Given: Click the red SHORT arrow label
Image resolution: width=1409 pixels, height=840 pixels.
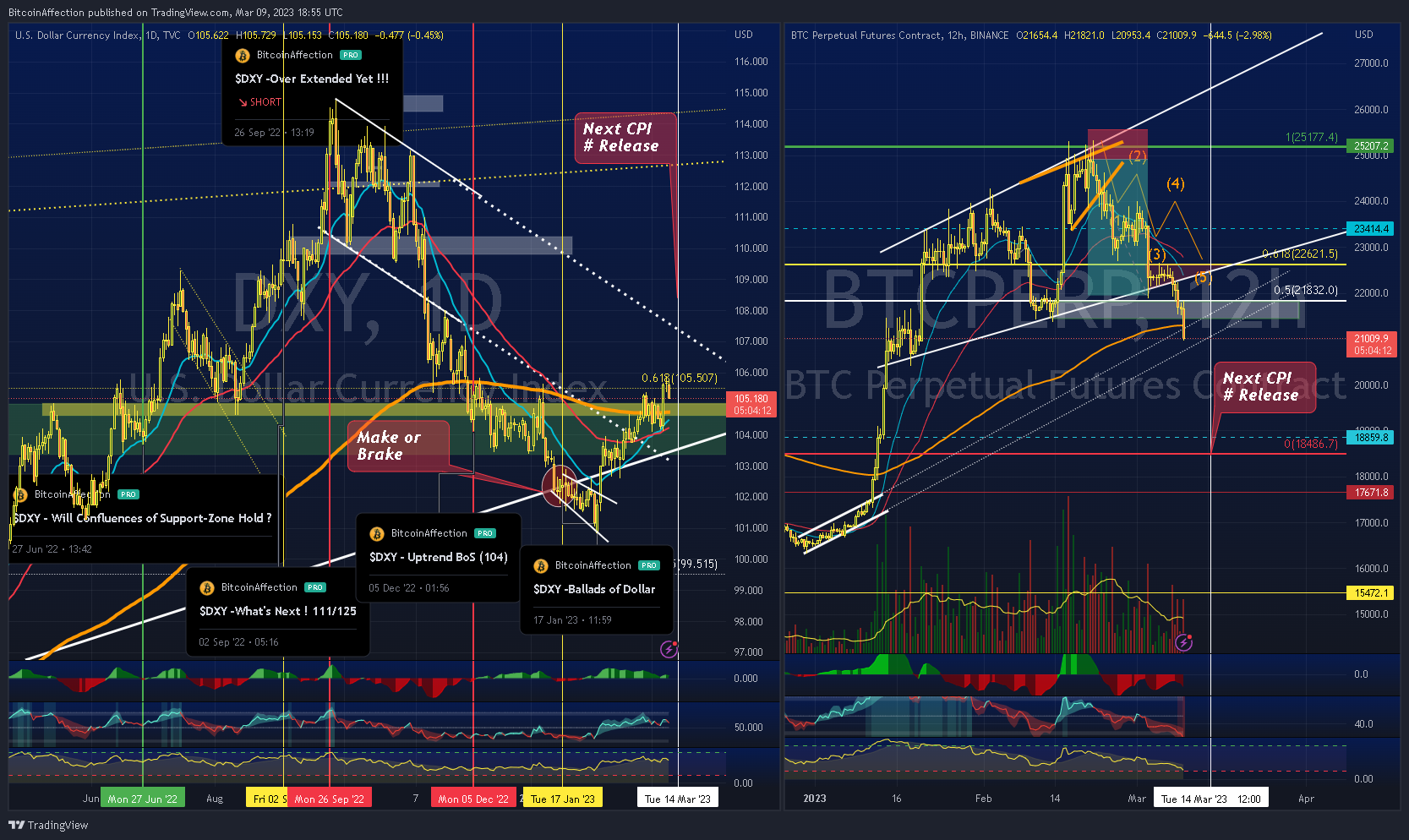Looking at the screenshot, I should point(259,102).
